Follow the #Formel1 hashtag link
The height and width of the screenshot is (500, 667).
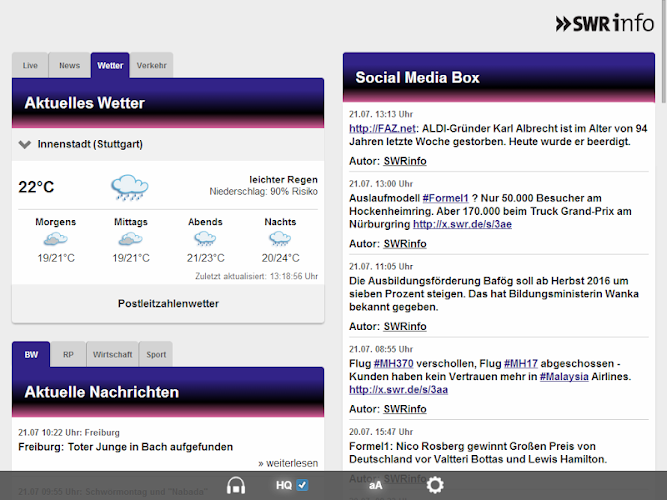point(445,198)
